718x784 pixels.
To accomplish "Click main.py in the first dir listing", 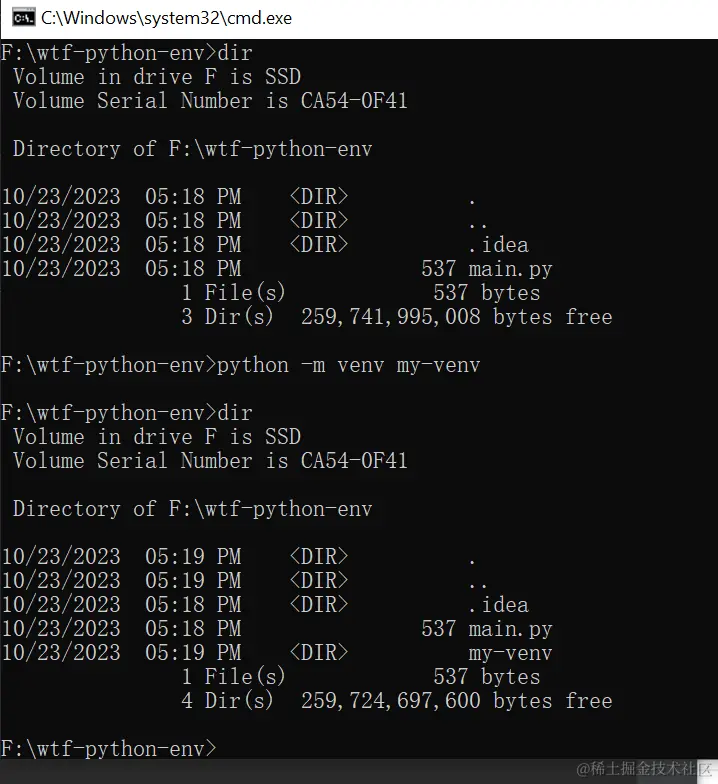I will pyautogui.click(x=510, y=269).
